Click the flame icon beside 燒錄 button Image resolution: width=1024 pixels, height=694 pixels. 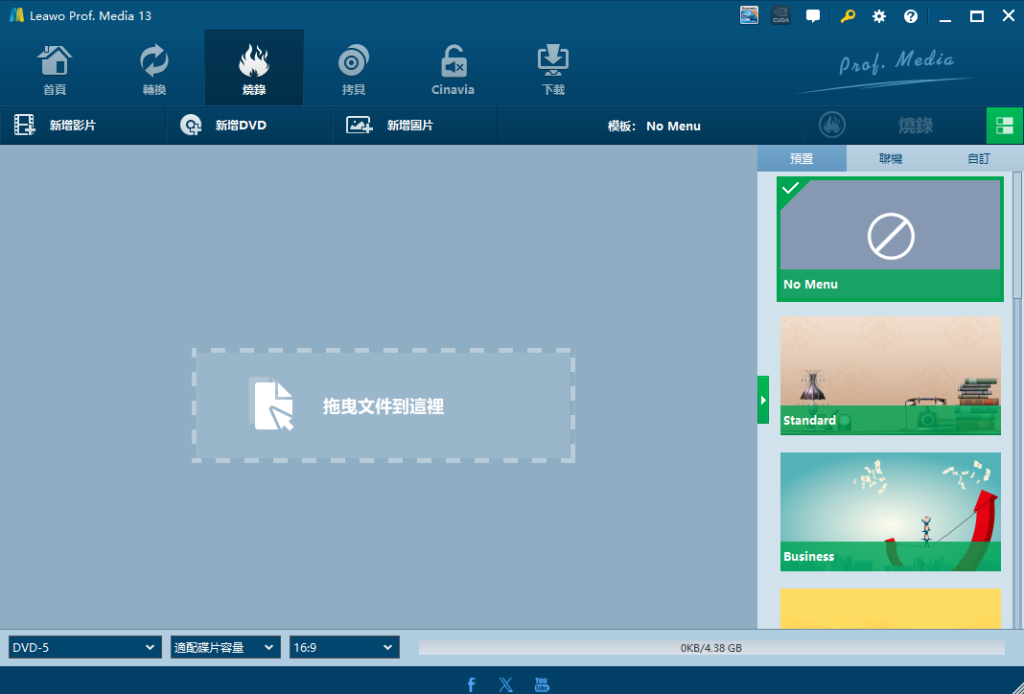[x=832, y=125]
